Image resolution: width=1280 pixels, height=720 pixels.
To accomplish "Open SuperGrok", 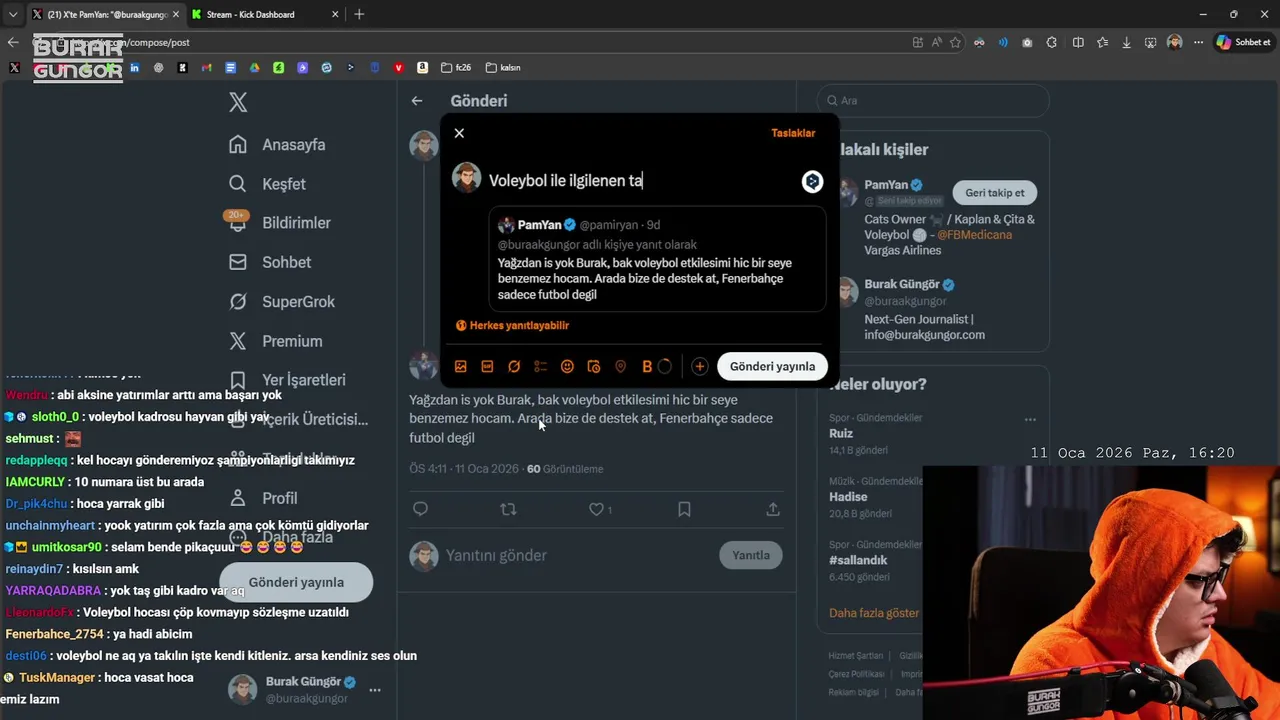I will [281, 301].
